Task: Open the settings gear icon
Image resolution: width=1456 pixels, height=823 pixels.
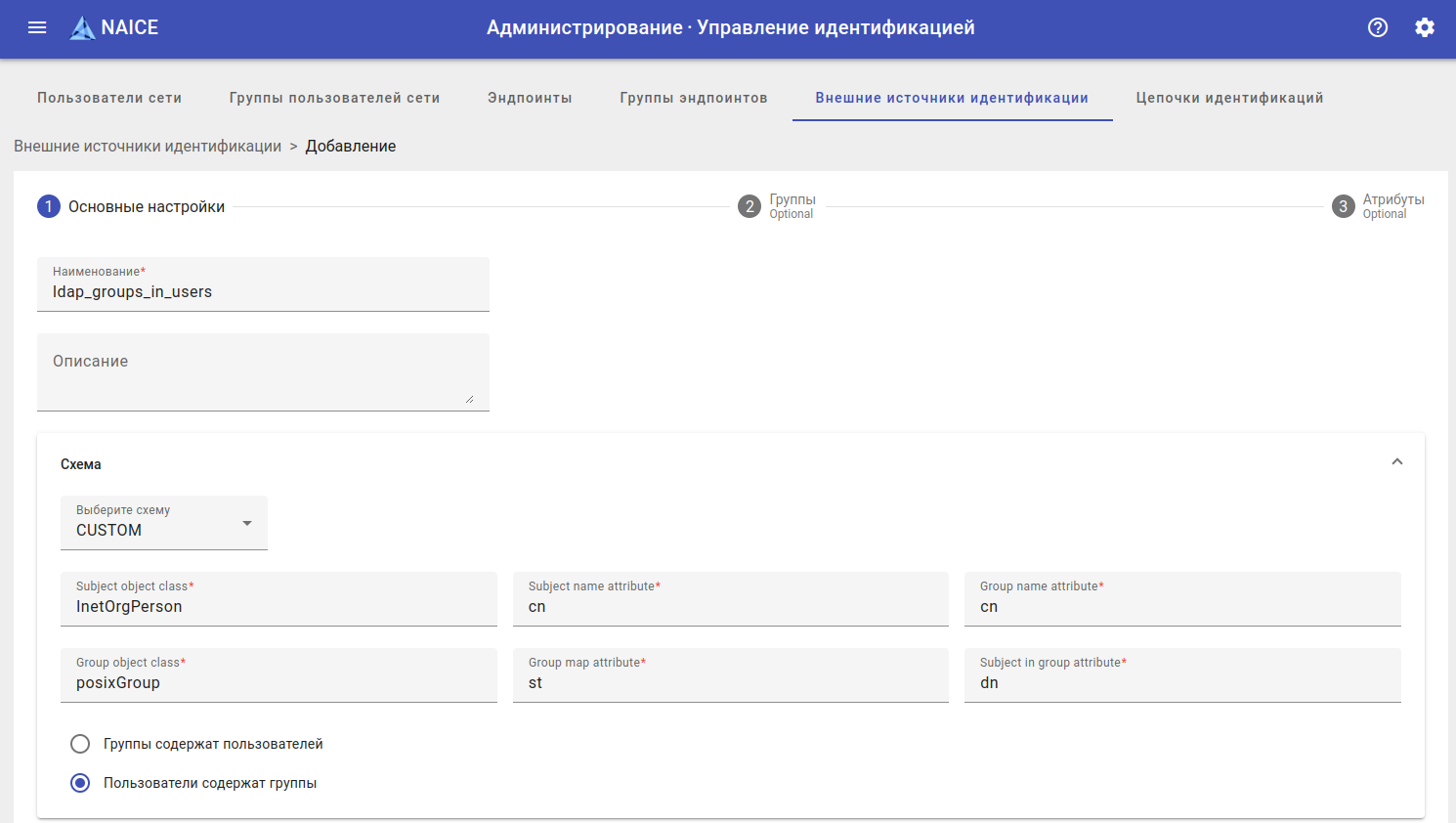Action: pos(1425,27)
